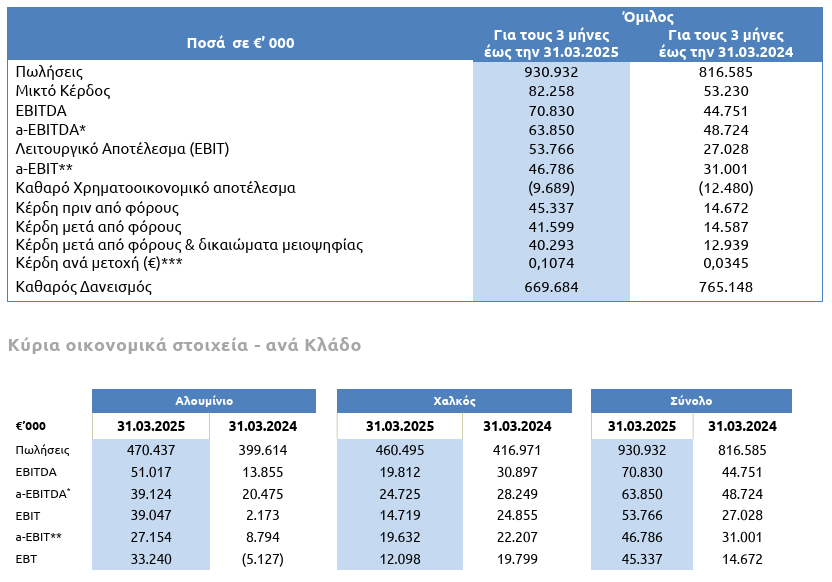Click the 'Κύρια οικονομικά στοιχεία - ανά Κλάδο' heading
This screenshot has height=582, width=832.
tap(184, 345)
